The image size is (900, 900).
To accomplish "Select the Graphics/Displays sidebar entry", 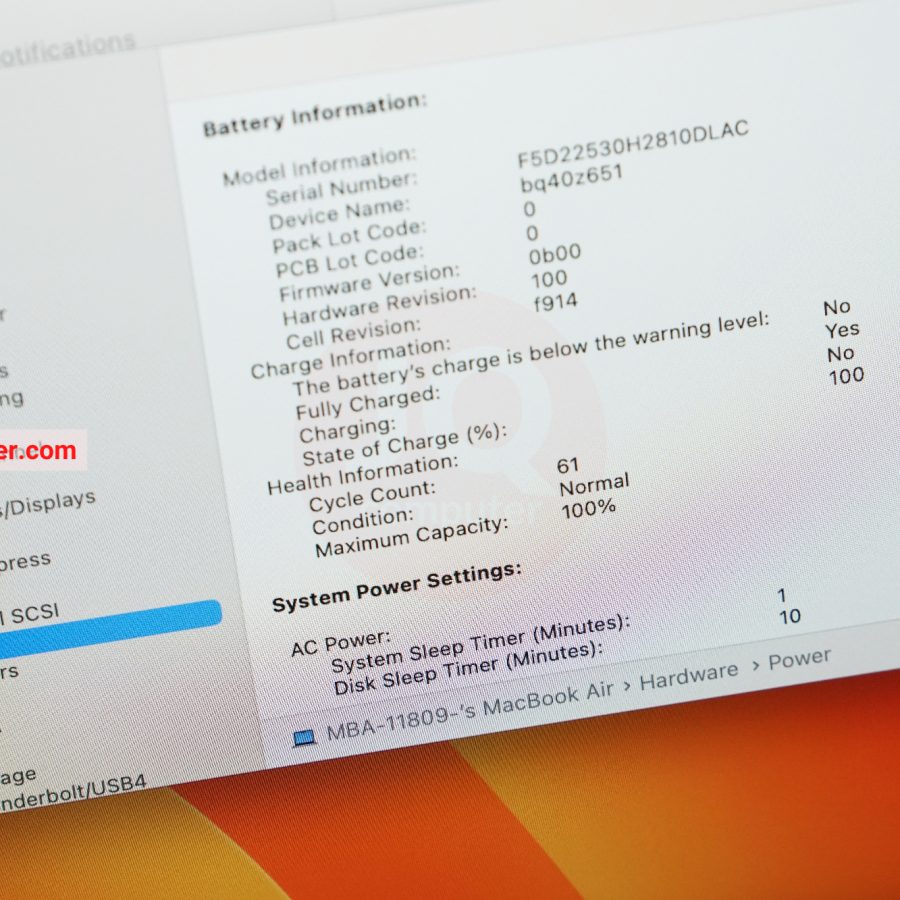I will pos(48,503).
